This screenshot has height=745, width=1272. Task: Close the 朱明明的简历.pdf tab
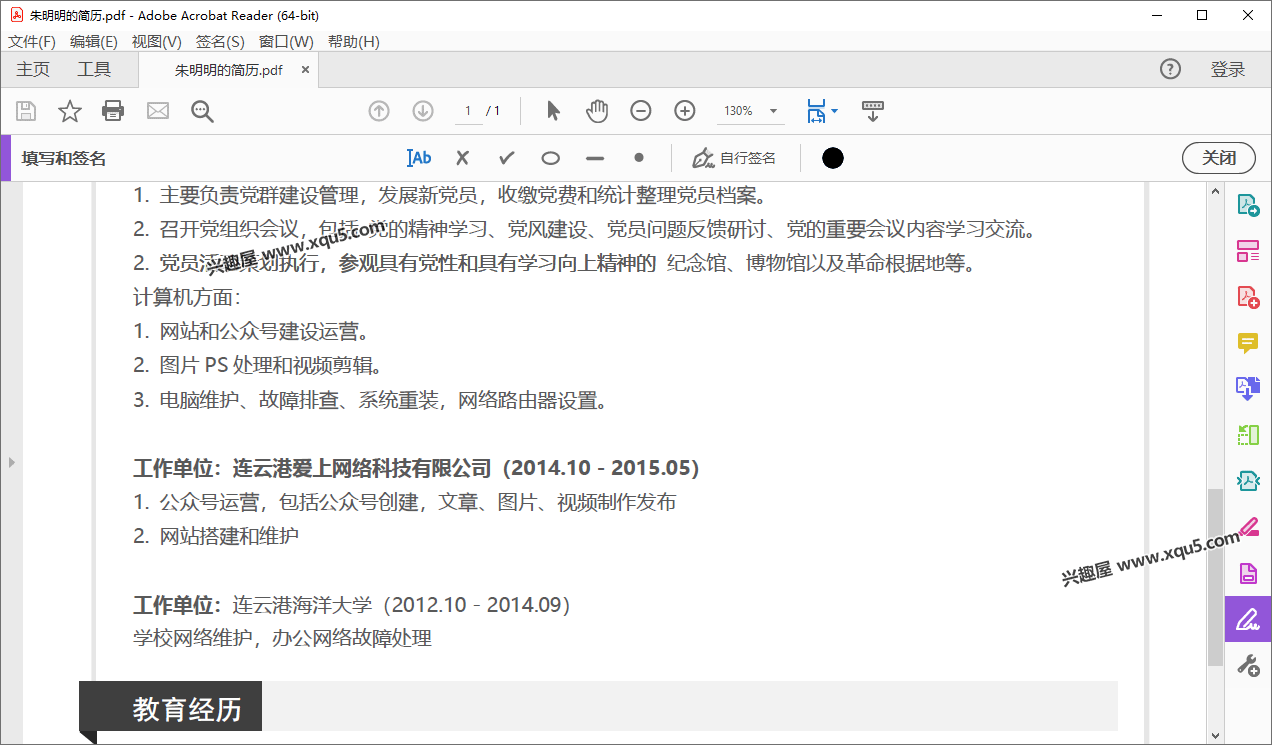305,70
